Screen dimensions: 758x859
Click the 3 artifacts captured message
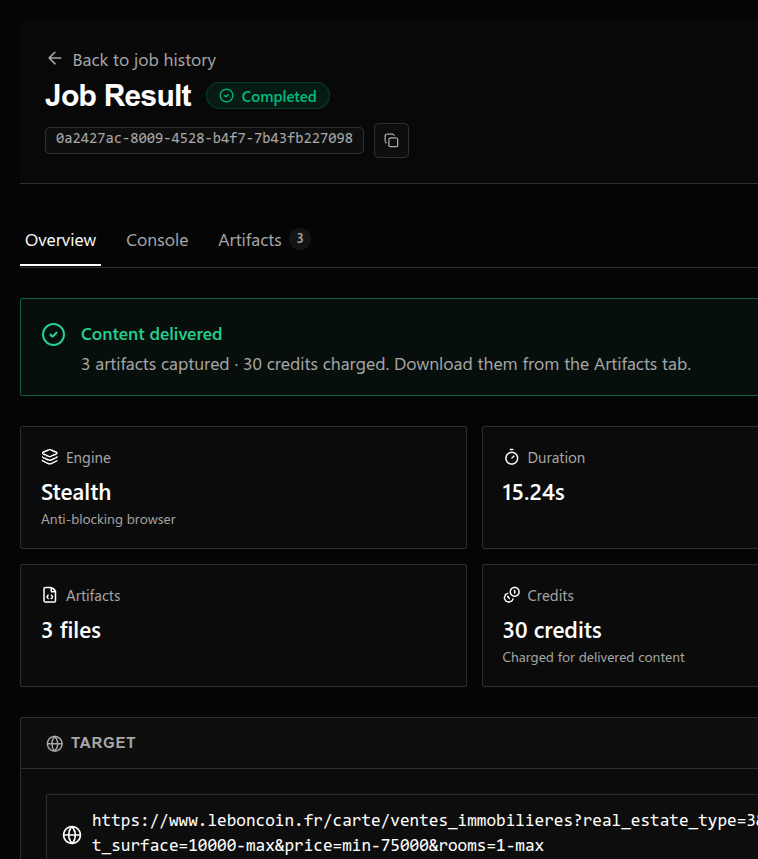tap(386, 364)
